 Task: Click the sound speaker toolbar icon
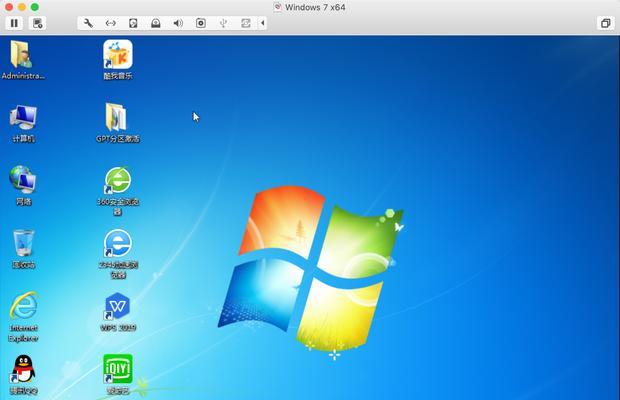[178, 23]
